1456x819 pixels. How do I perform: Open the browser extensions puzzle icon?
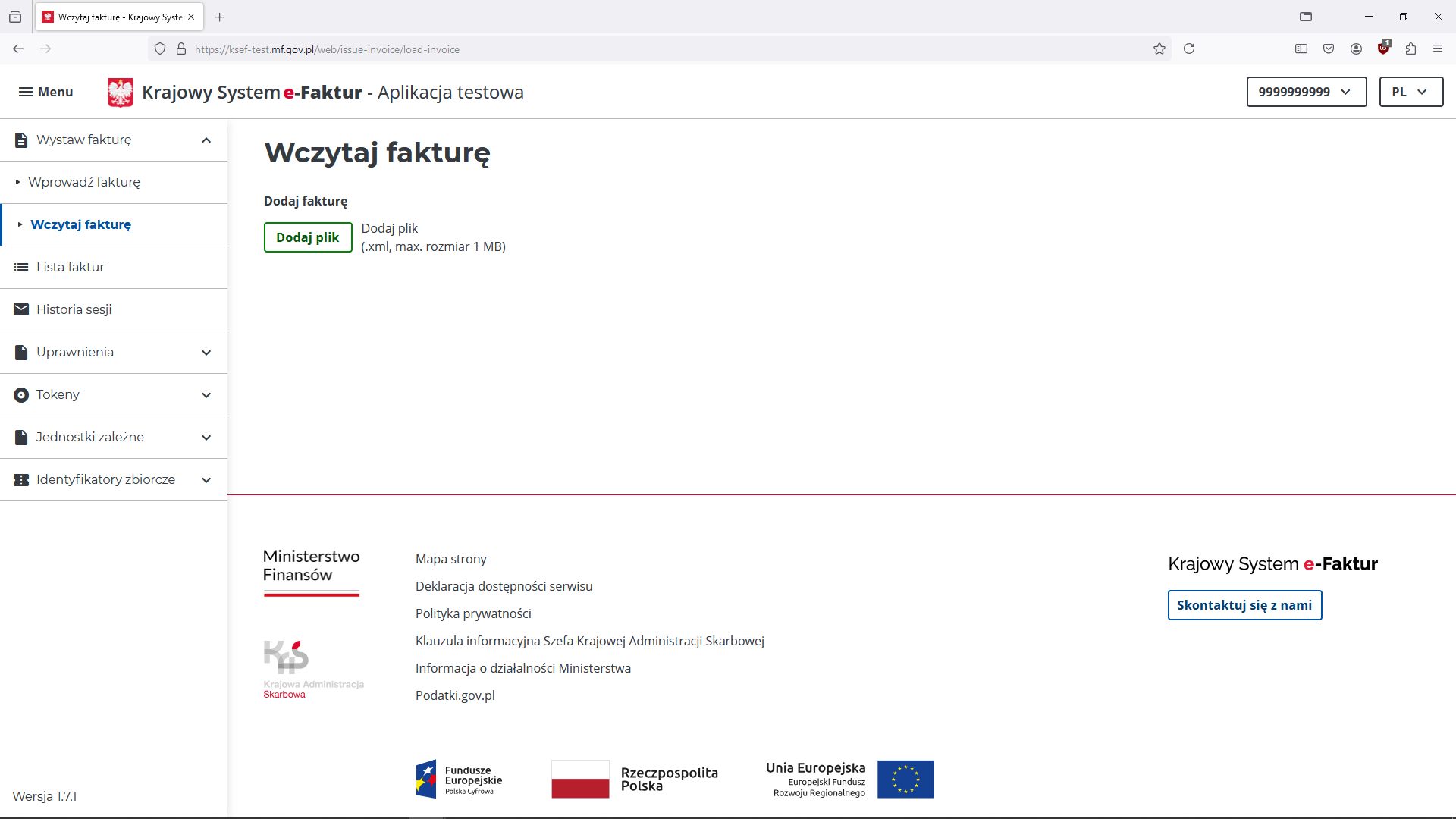[x=1410, y=49]
